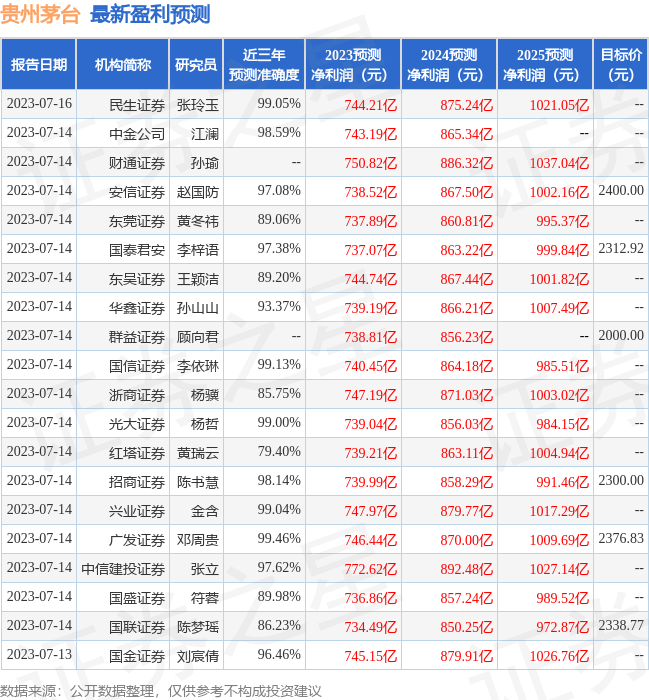Click 2024 profit value 875.24亿
The height and width of the screenshot is (700, 649).
point(466,105)
